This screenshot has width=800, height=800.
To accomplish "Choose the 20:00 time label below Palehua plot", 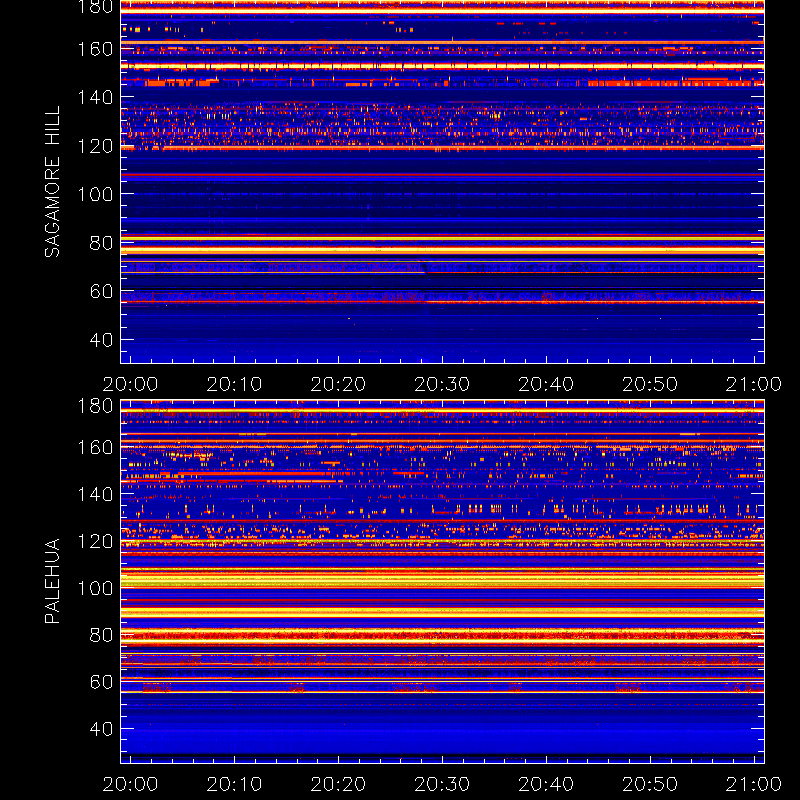I will point(130,784).
